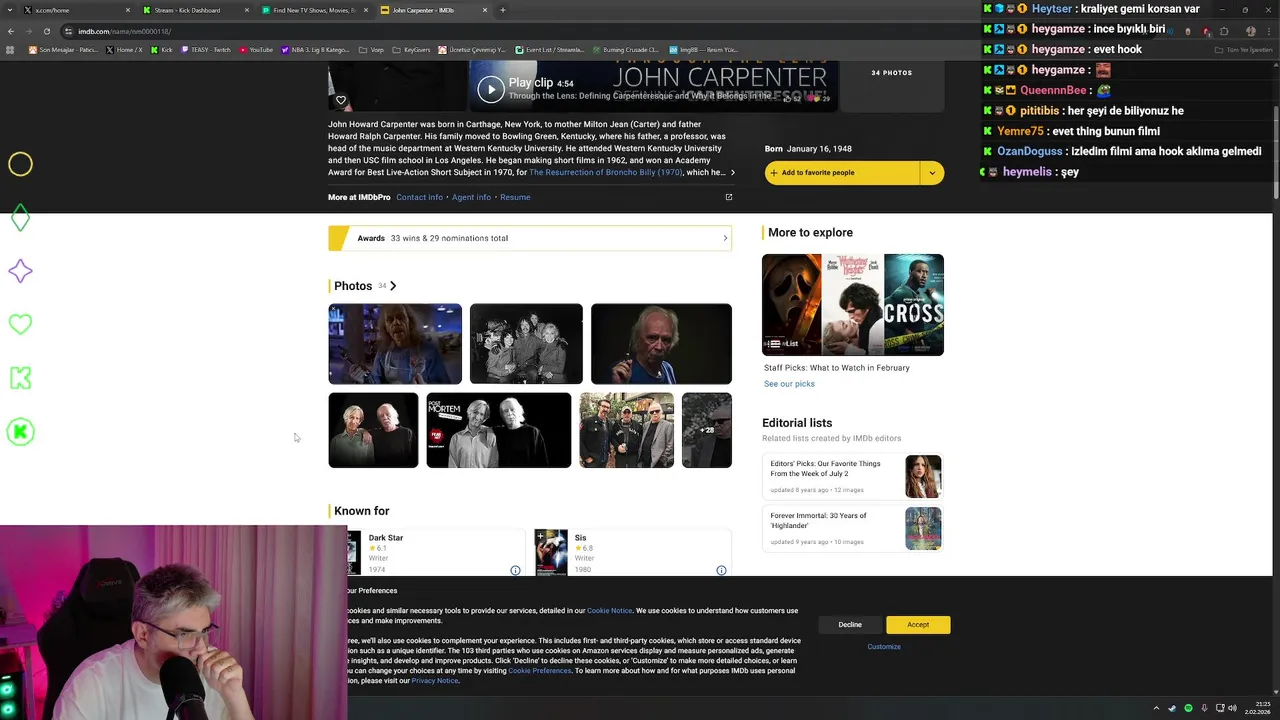This screenshot has width=1280, height=720.
Task: Click the purple four-point star overlay icon
Action: [x=20, y=271]
